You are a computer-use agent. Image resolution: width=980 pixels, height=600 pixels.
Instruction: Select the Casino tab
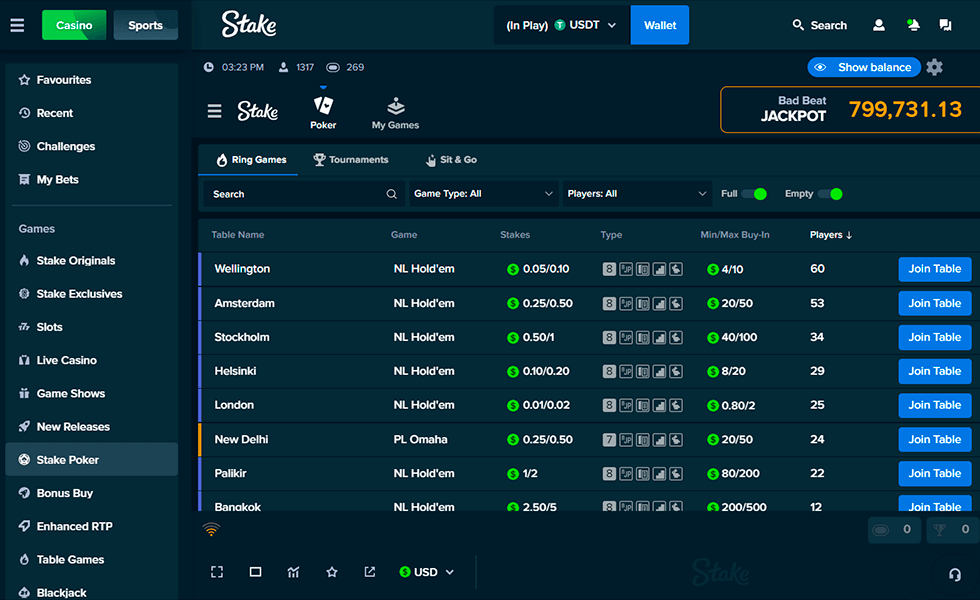pos(74,25)
